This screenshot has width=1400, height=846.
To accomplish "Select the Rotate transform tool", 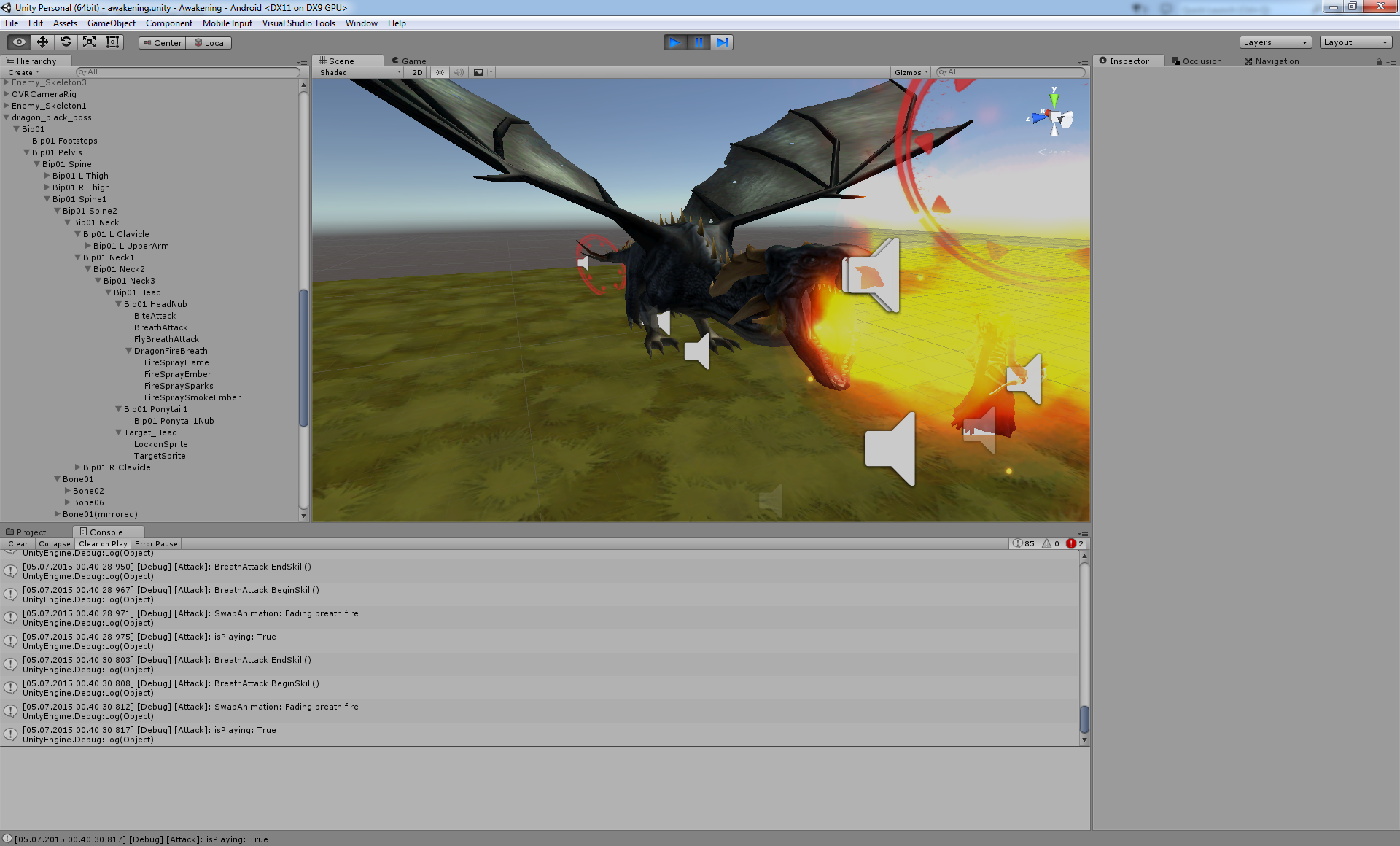I will (x=66, y=42).
